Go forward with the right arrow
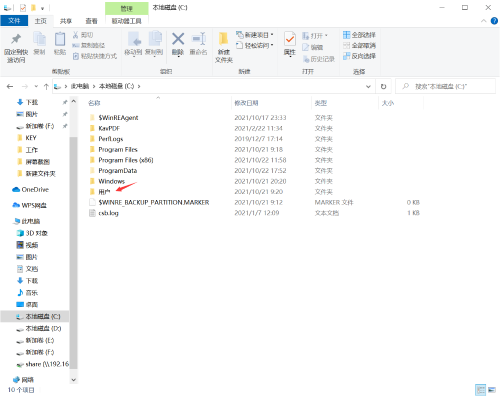Screen dimensions: 500x396 25,87
